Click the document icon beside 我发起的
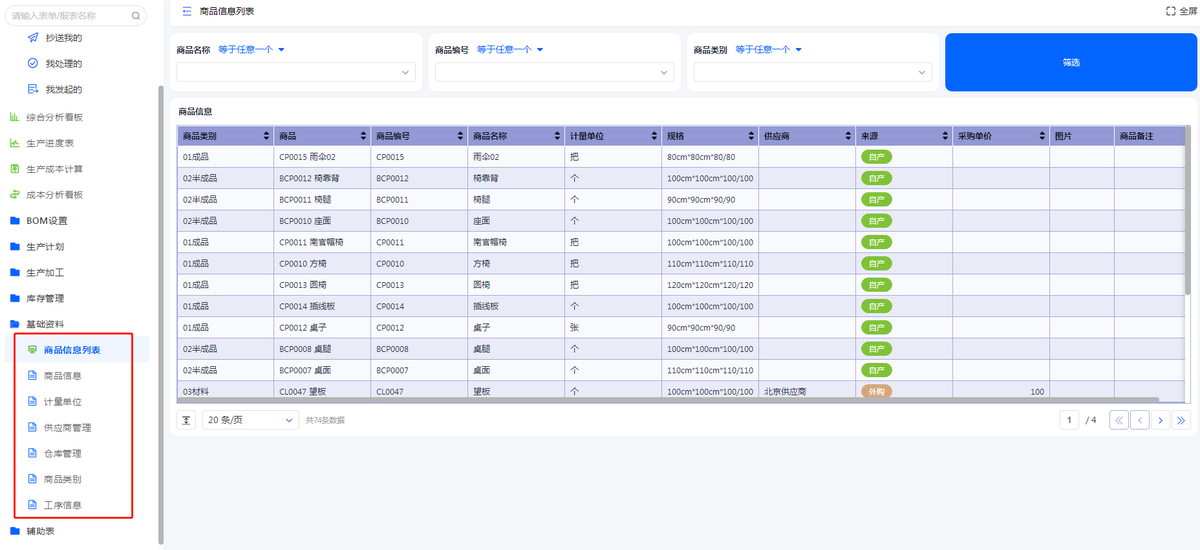 point(33,89)
